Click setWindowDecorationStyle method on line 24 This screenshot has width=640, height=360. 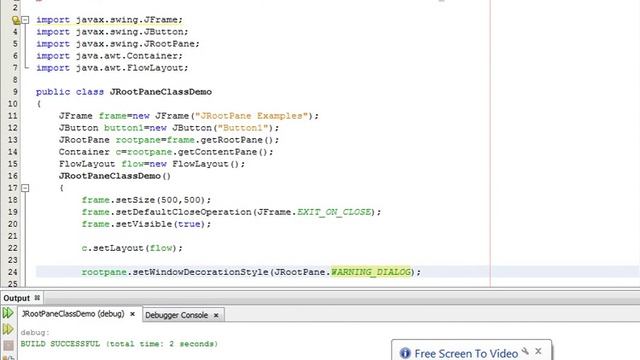coord(200,272)
